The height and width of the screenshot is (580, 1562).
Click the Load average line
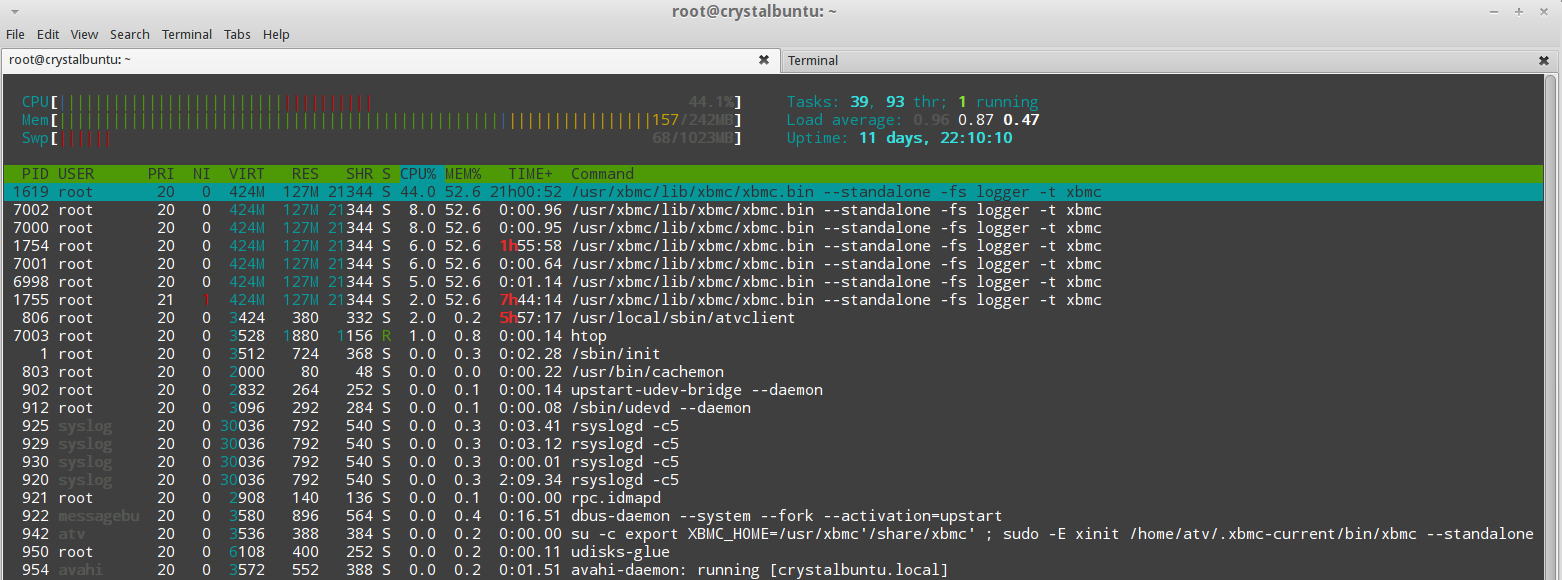click(x=913, y=120)
